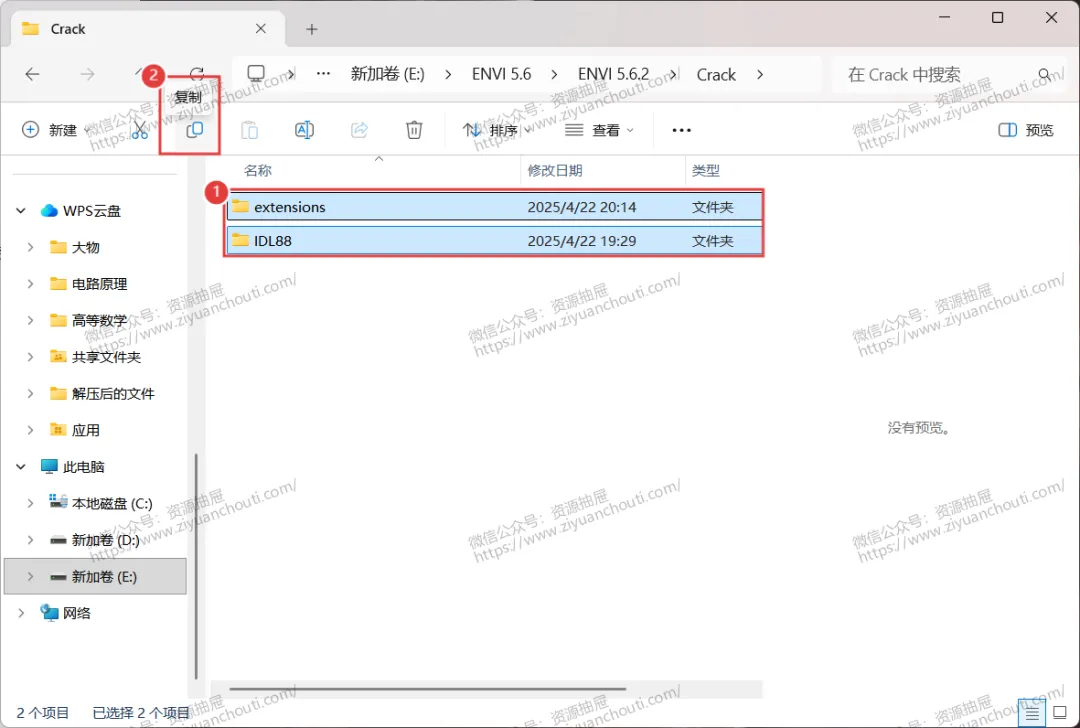The height and width of the screenshot is (728, 1080).
Task: Expand the 解压后的文件 node
Action: pos(30,393)
